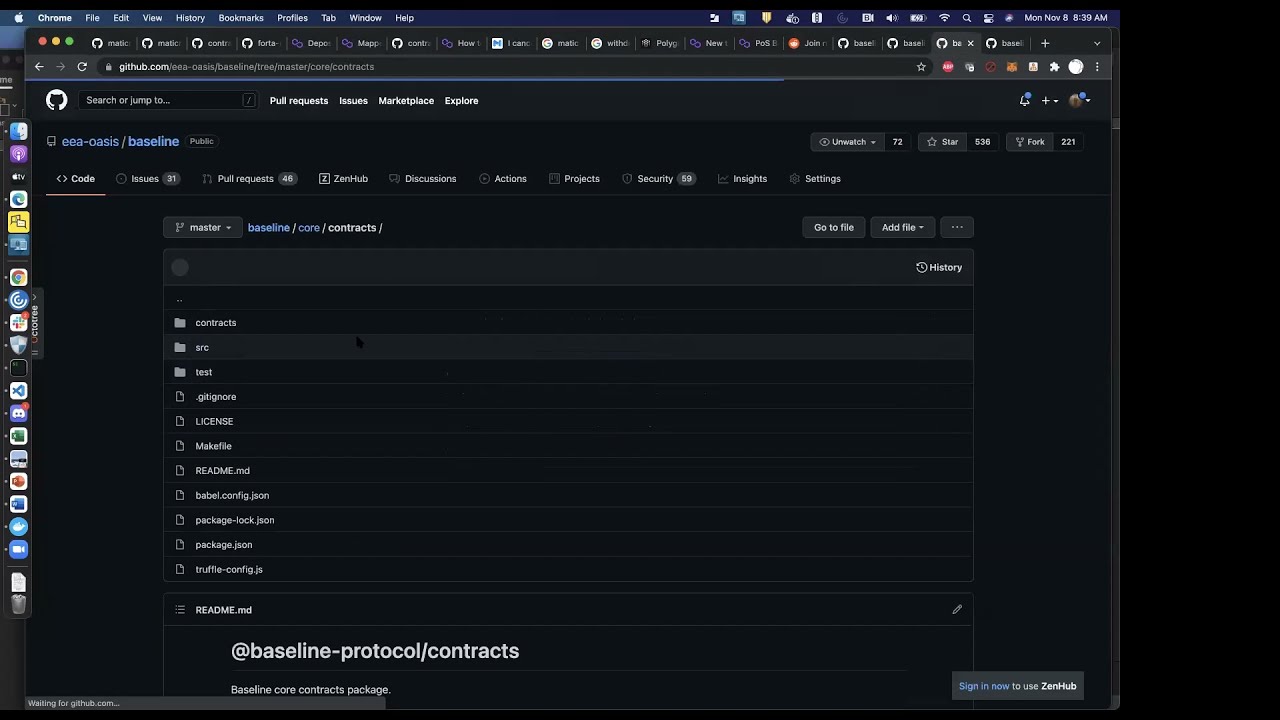
Task: Open repository Settings tab
Action: pos(815,178)
